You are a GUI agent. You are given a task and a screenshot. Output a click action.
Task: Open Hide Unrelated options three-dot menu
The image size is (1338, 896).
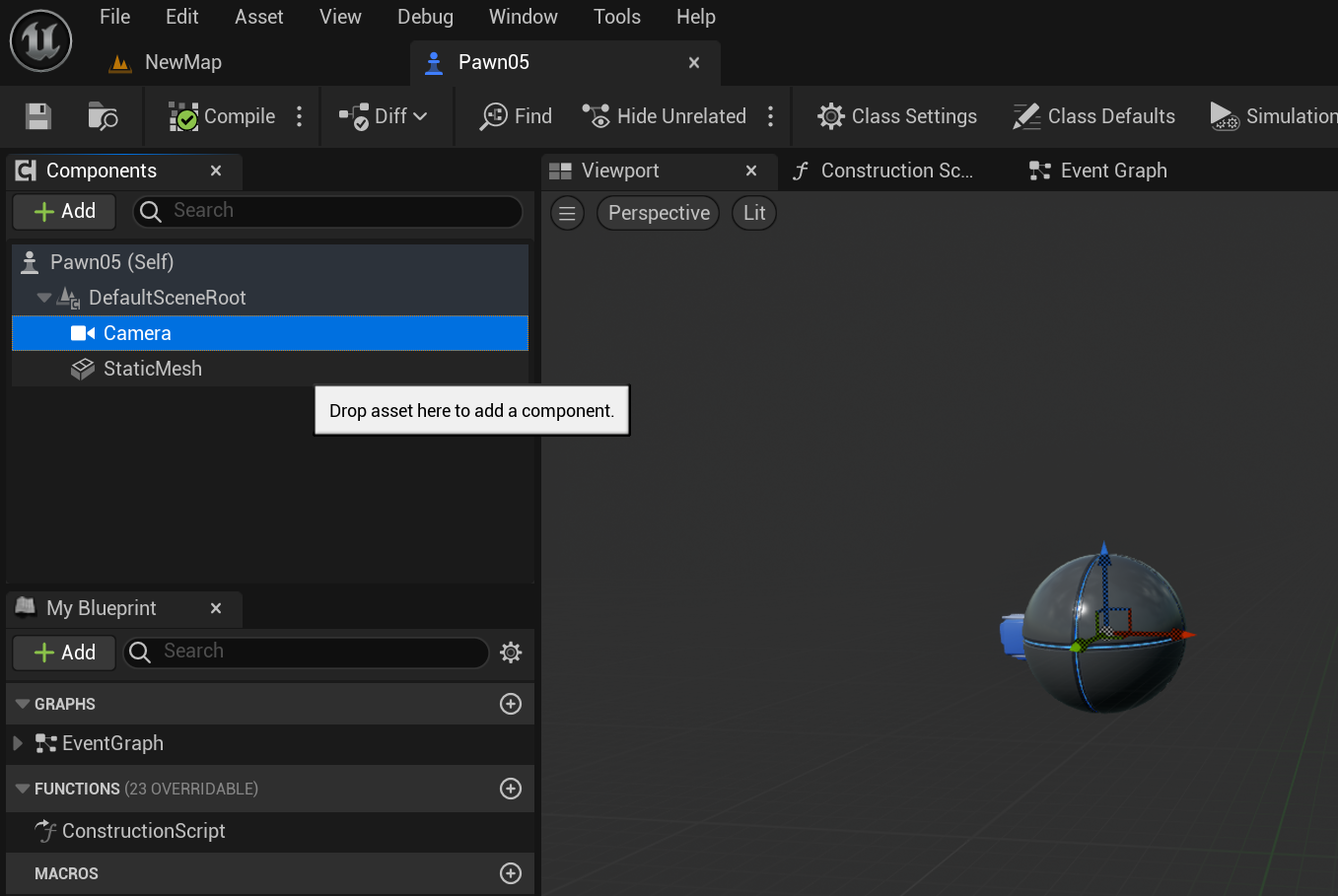click(x=771, y=116)
